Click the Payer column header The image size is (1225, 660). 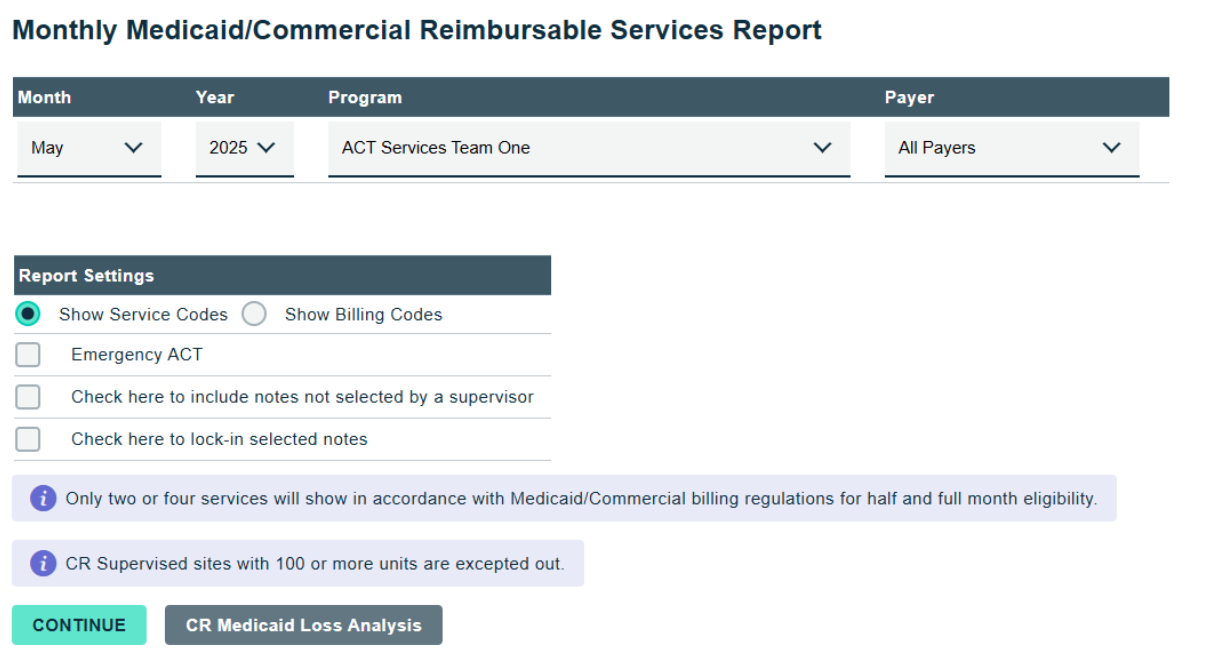[909, 97]
